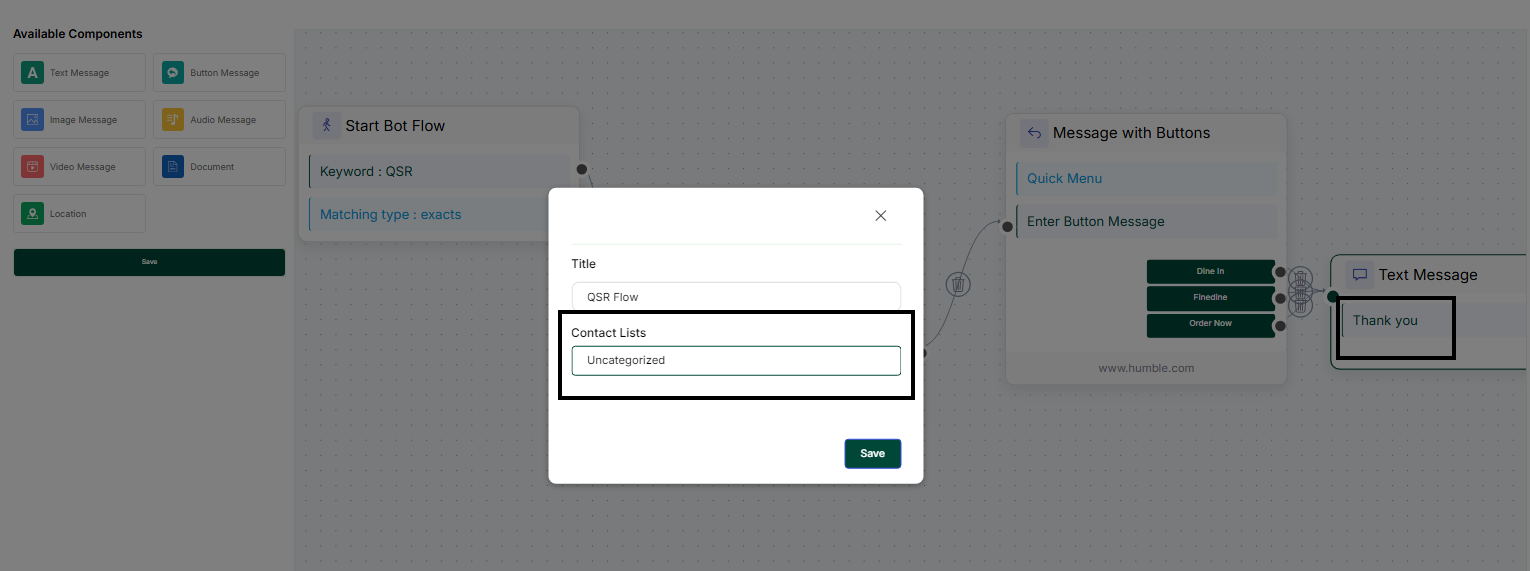Click the Video Message component icon
Viewport: 1530px width, 571px height.
point(33,167)
